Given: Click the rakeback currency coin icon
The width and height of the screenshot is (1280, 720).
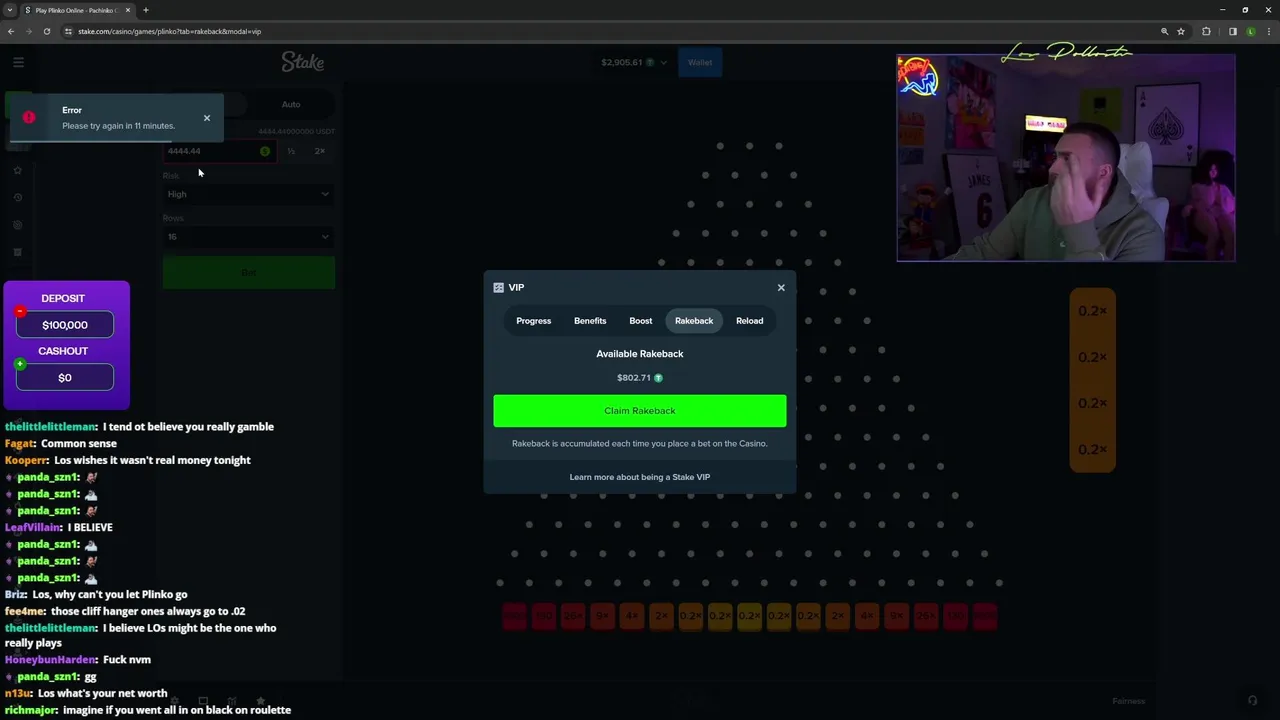Looking at the screenshot, I should (658, 378).
